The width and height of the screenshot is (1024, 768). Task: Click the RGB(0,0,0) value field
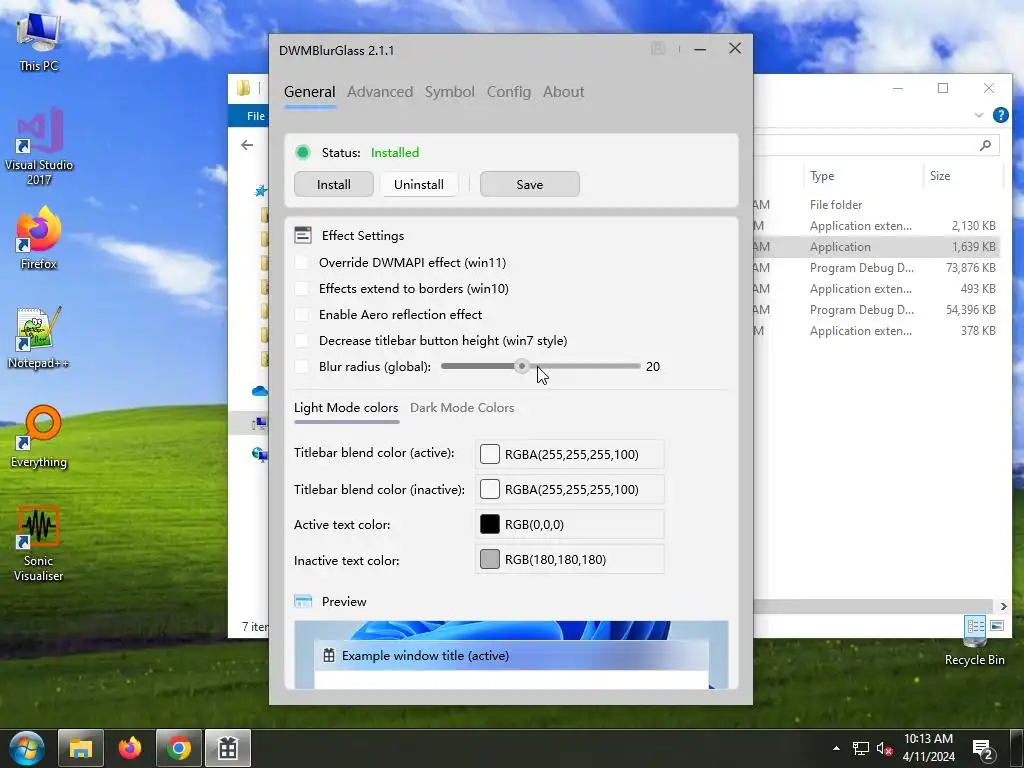(570, 524)
